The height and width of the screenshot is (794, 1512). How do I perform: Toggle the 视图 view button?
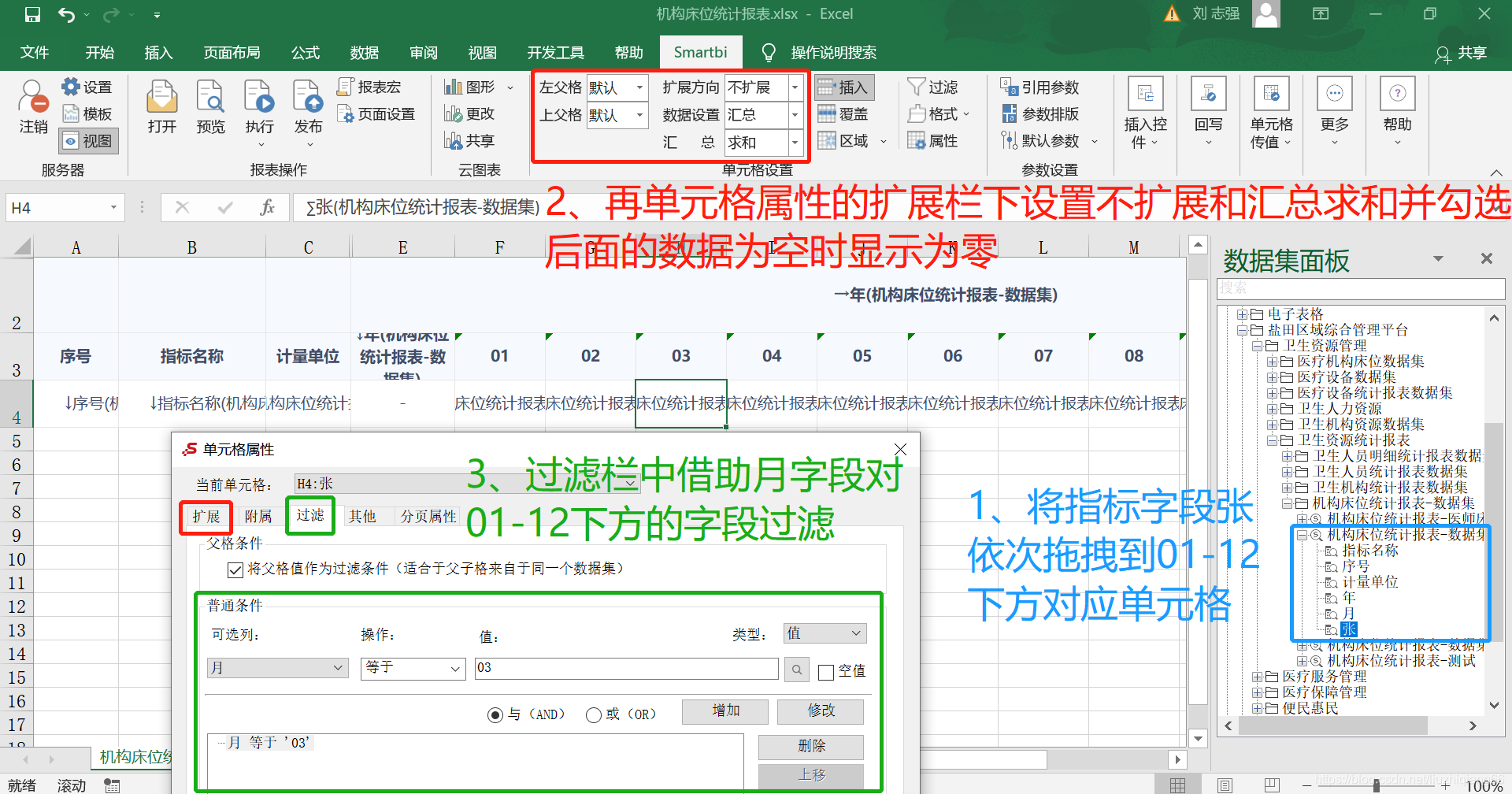88,141
